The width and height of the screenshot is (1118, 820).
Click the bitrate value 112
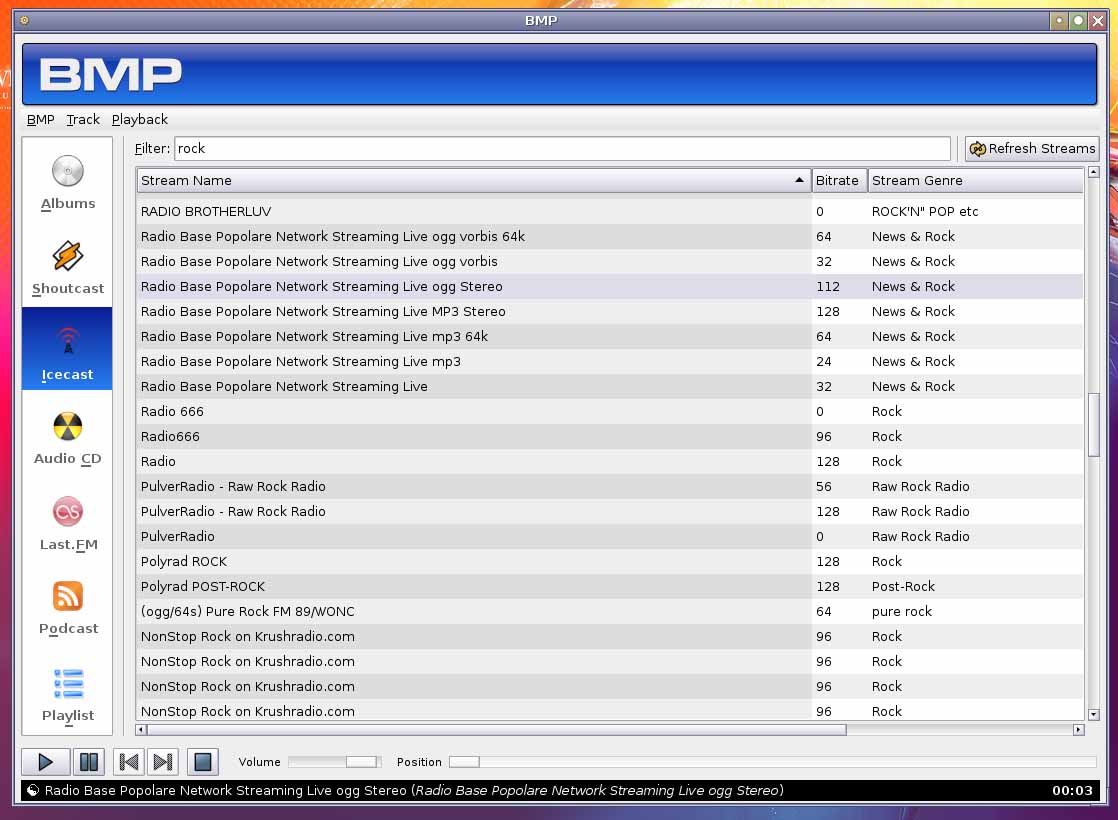click(828, 286)
